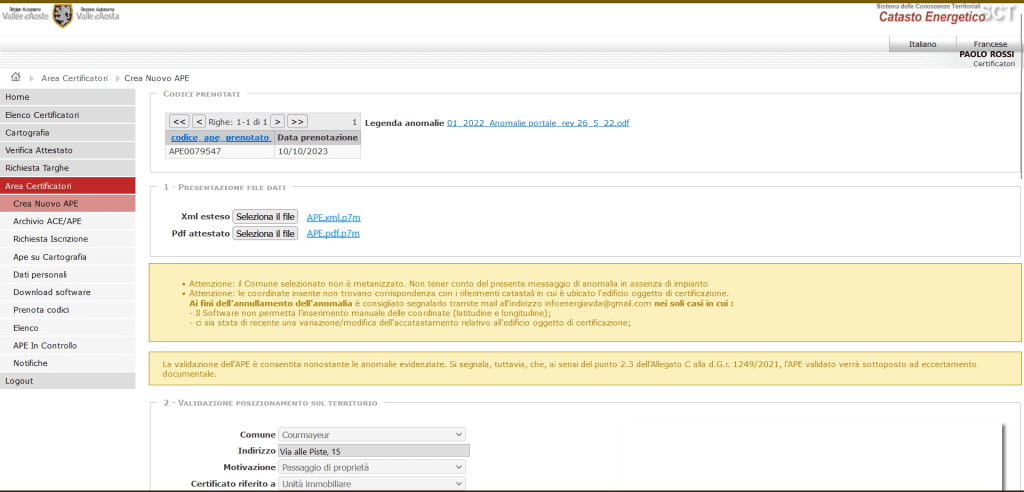Open the APE.pdf.p7m file link
The image size is (1024, 492).
pos(333,234)
